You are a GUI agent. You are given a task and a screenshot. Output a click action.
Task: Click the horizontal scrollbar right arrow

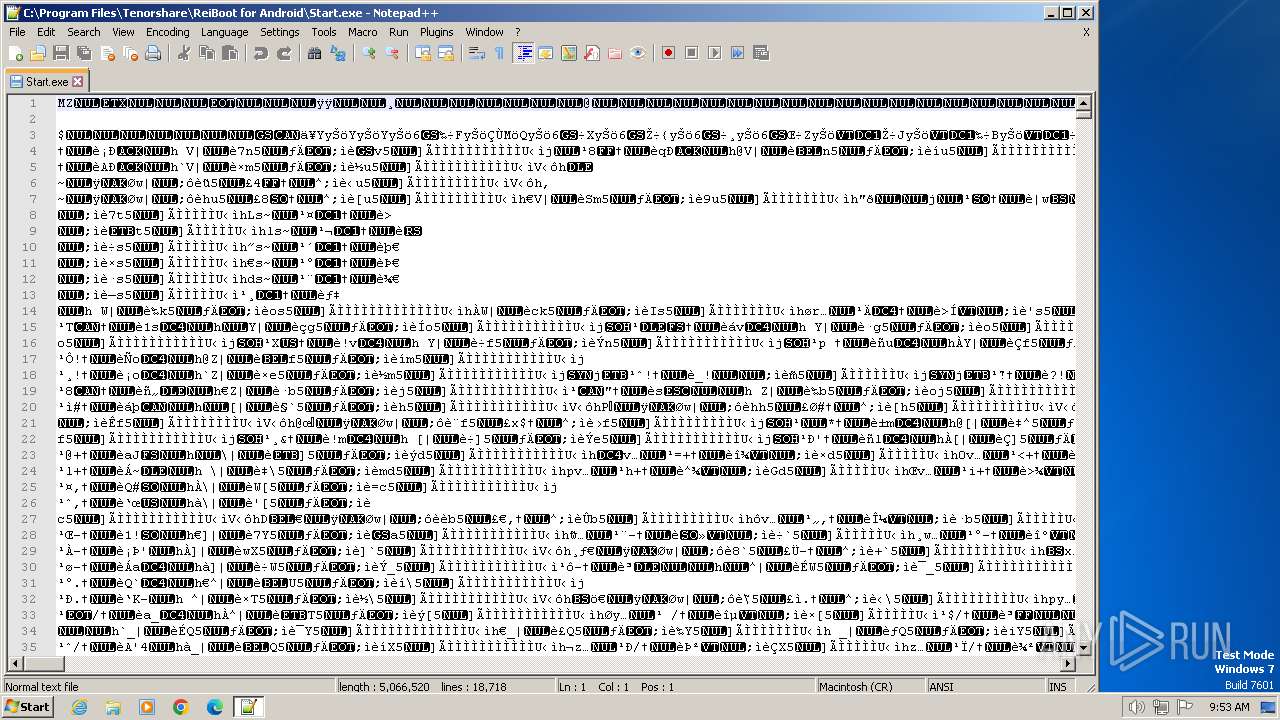coord(1069,663)
